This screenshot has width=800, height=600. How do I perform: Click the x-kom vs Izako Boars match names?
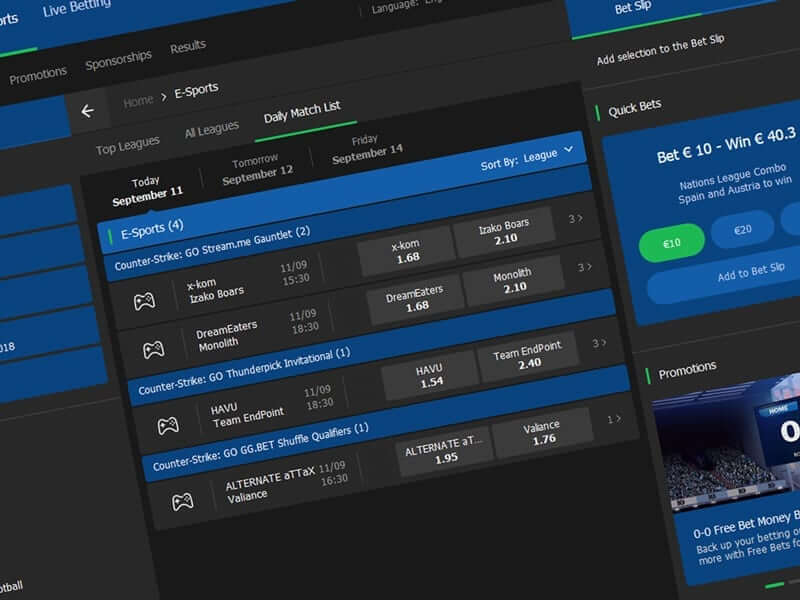[x=215, y=291]
